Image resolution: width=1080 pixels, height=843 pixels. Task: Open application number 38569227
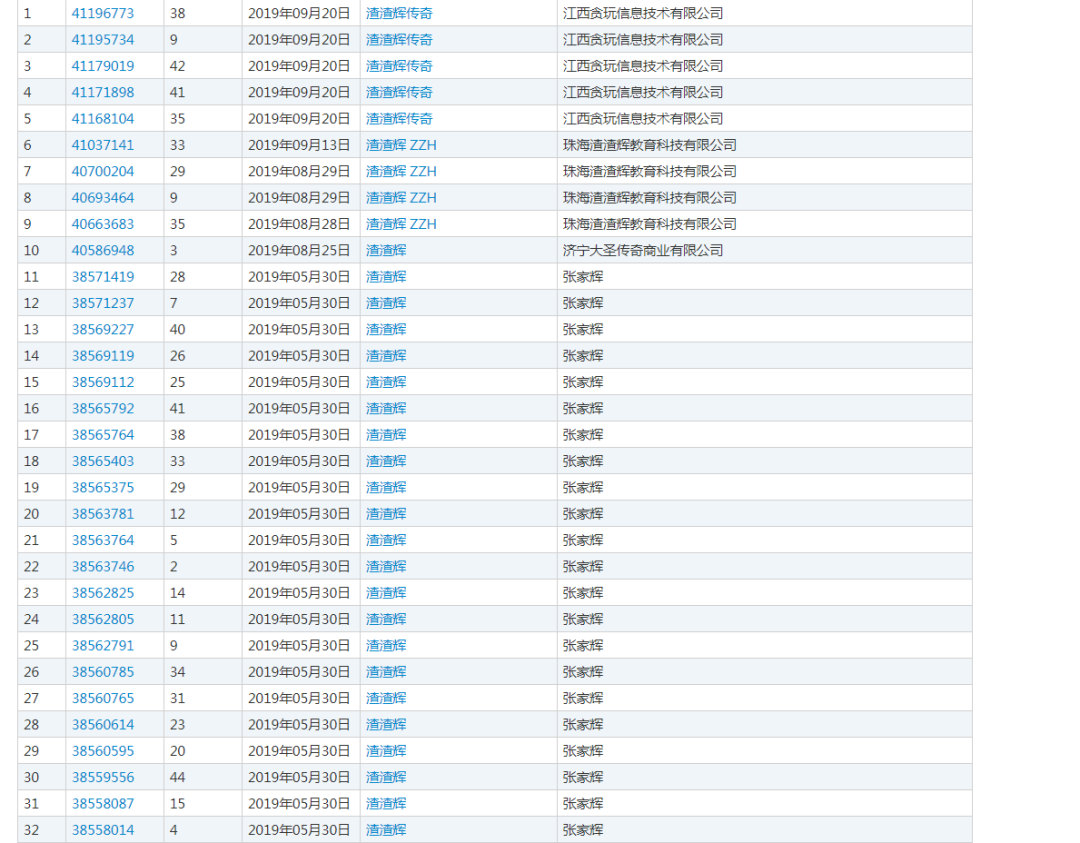point(103,329)
